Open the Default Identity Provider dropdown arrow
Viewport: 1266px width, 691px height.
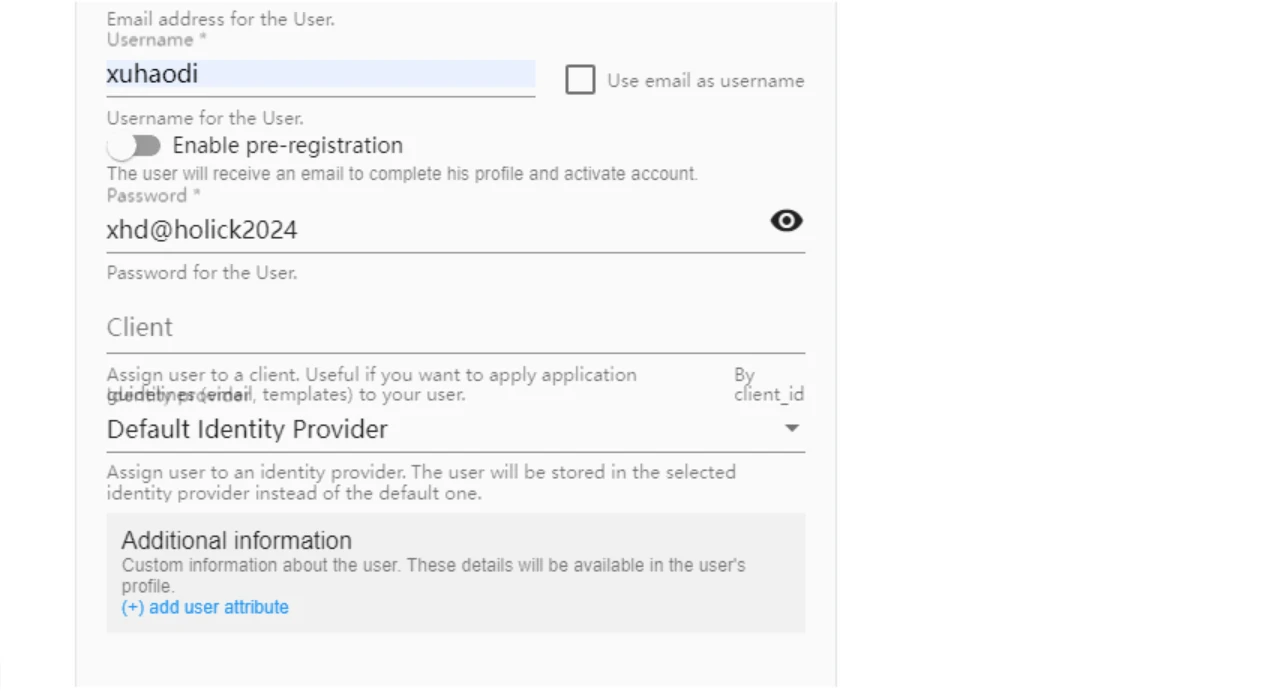point(792,428)
